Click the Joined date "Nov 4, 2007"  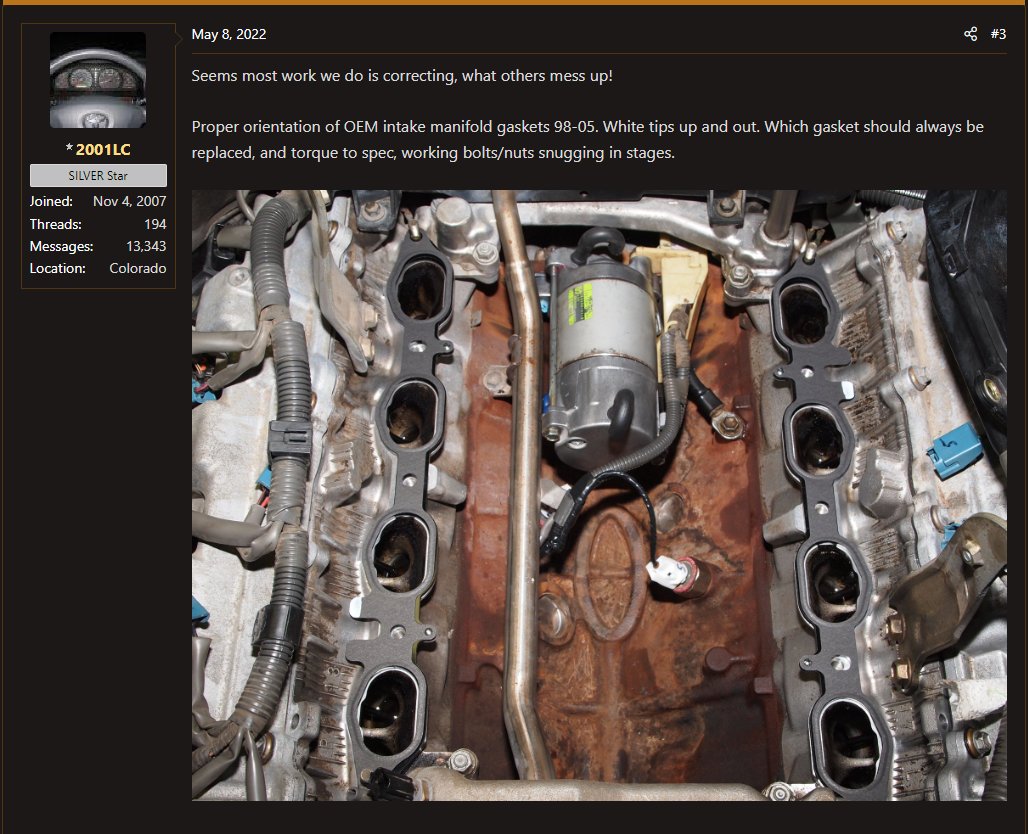(x=130, y=201)
